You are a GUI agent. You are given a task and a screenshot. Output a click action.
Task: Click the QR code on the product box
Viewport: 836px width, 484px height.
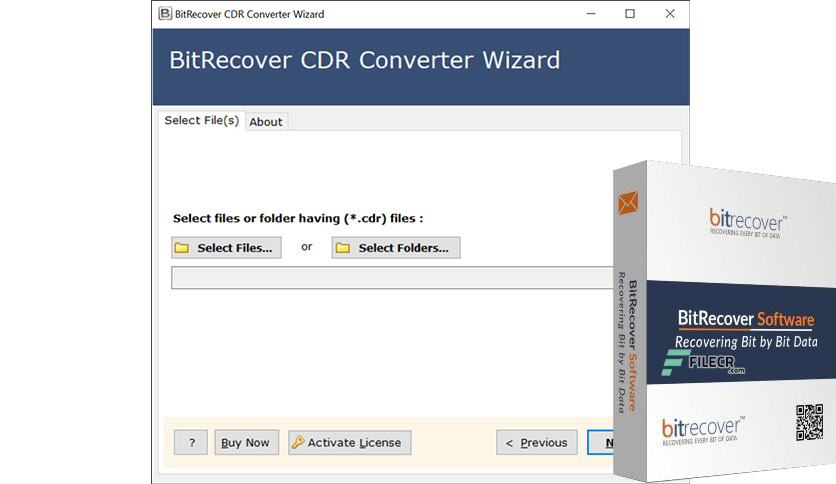tap(809, 422)
